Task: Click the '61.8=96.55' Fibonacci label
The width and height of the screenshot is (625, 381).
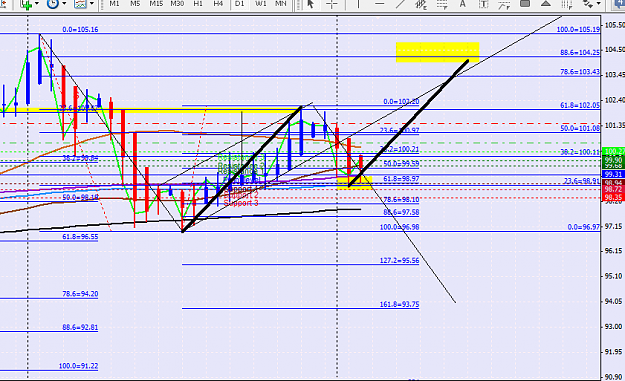Action: coord(80,237)
